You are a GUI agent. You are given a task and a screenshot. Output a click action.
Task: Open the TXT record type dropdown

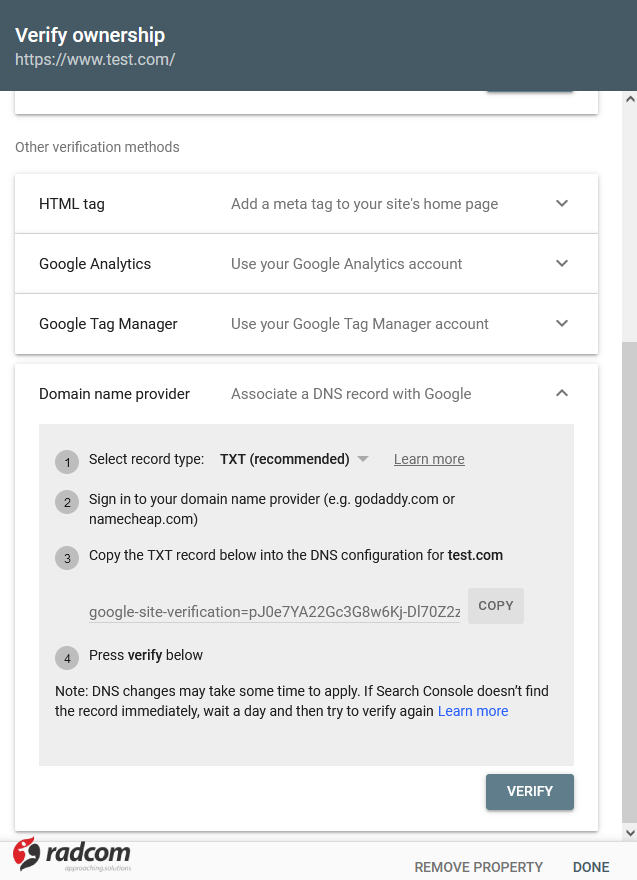click(294, 459)
